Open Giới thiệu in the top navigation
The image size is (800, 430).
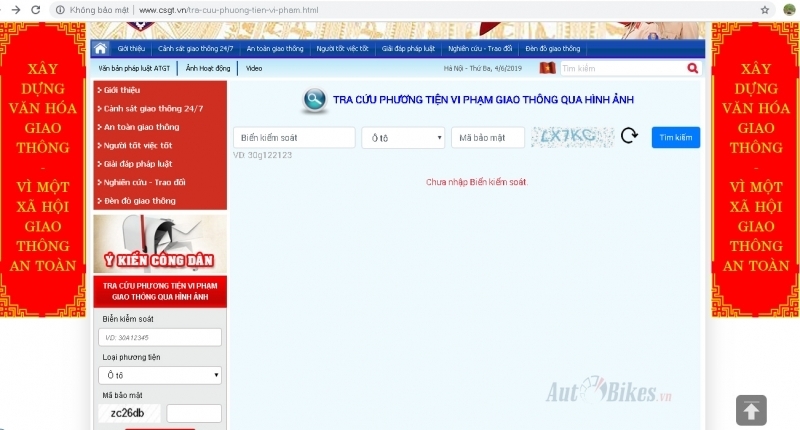pos(131,48)
